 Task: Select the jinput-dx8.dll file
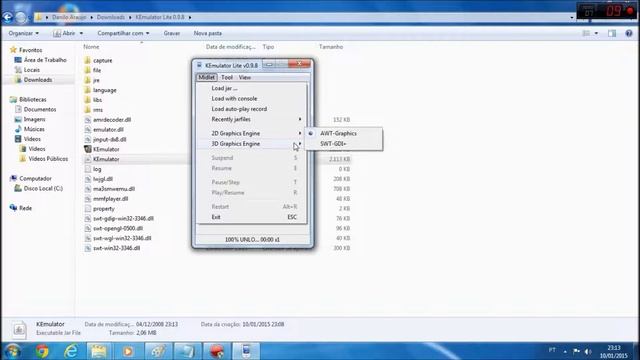click(109, 139)
